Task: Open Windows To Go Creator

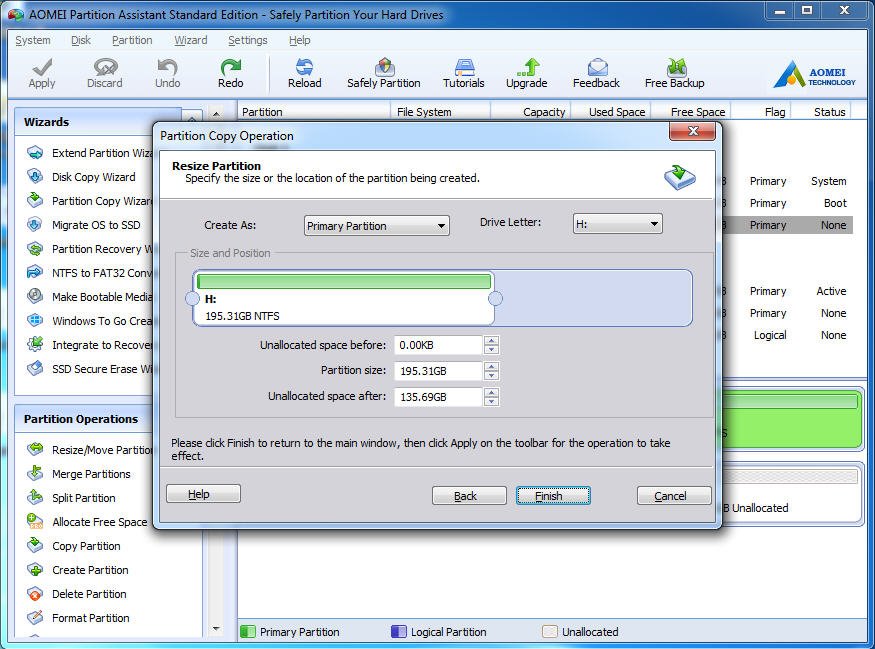Action: click(x=89, y=321)
